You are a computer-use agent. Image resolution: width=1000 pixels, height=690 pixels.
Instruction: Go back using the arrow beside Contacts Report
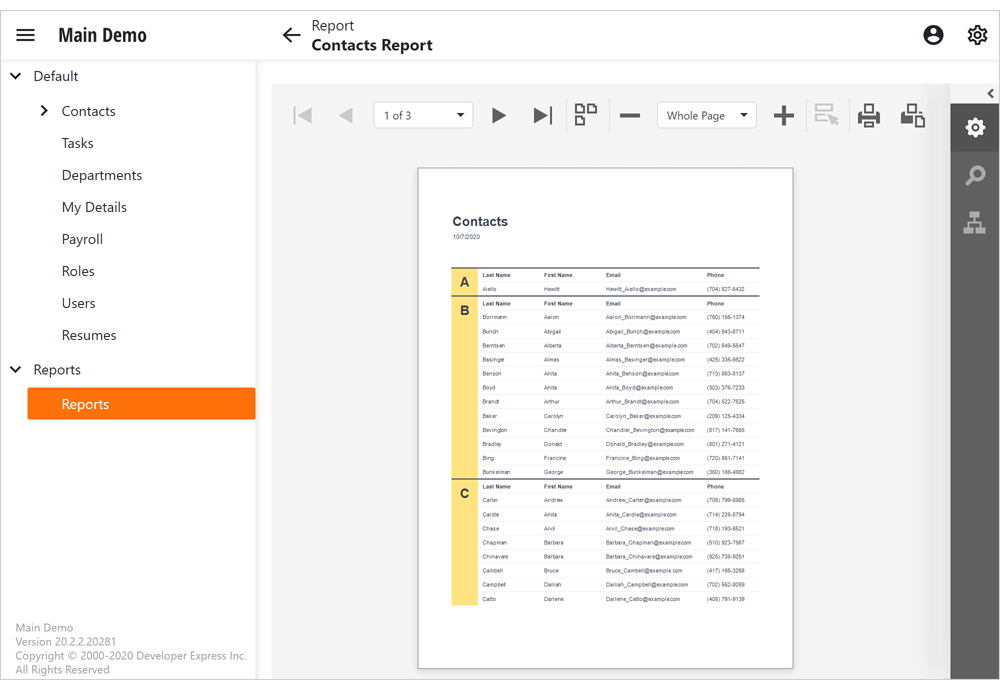(x=291, y=34)
